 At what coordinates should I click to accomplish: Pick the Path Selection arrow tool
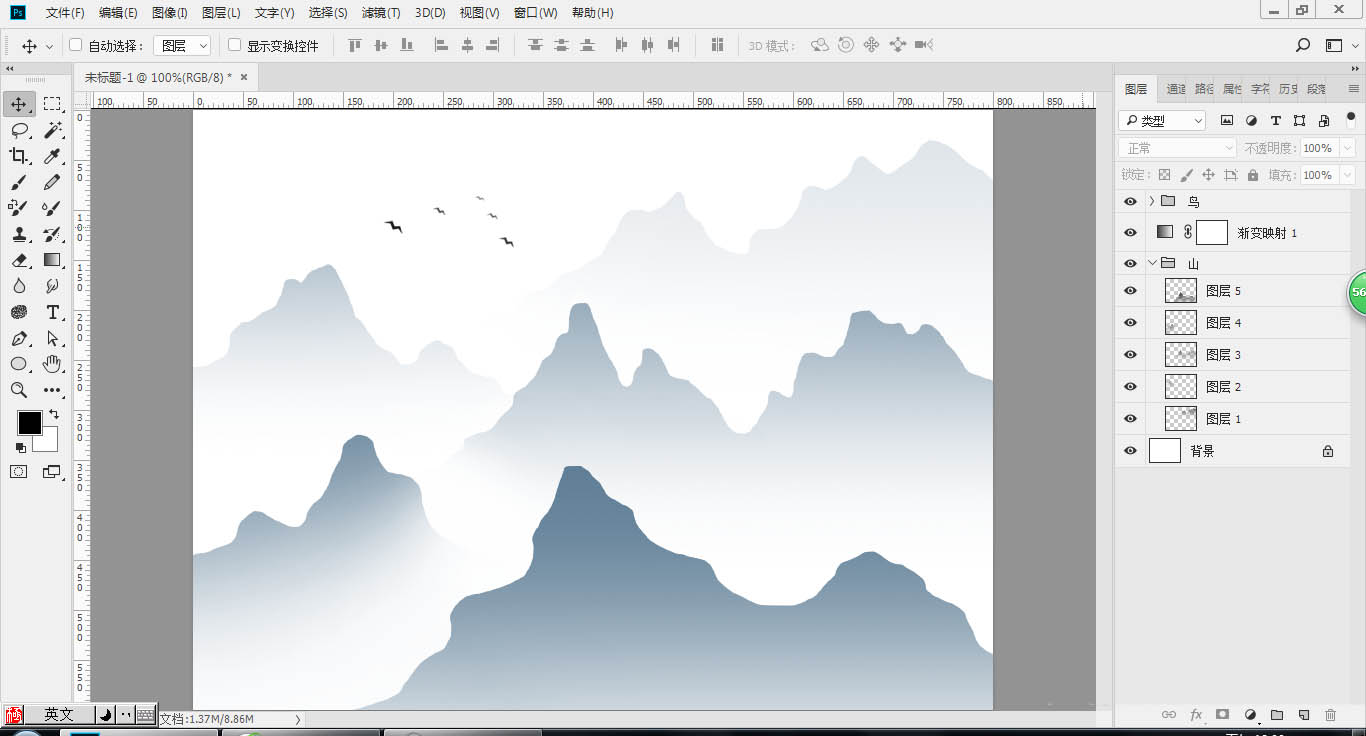tap(52, 338)
